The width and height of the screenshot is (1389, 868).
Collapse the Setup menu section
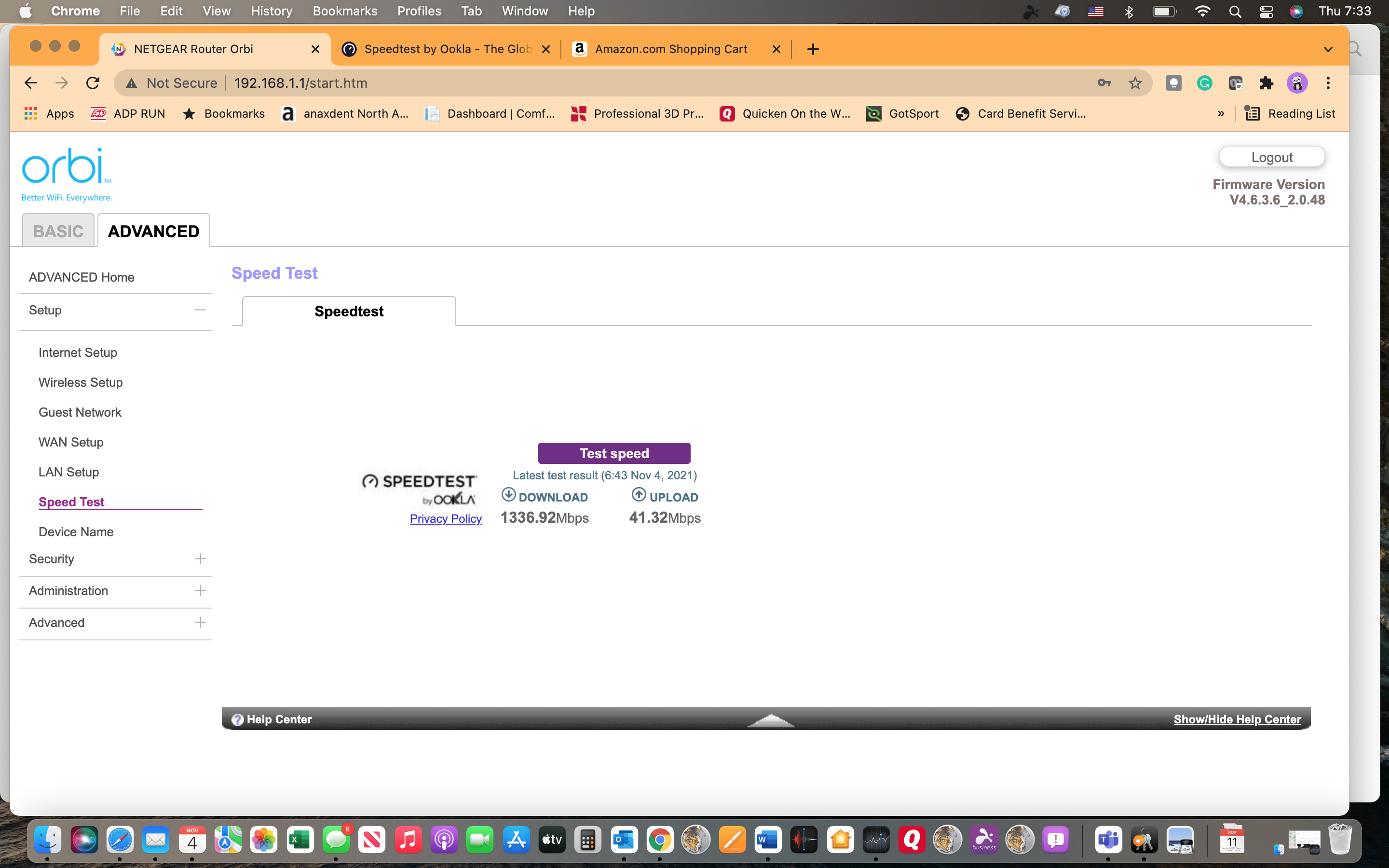pyautogui.click(x=200, y=310)
